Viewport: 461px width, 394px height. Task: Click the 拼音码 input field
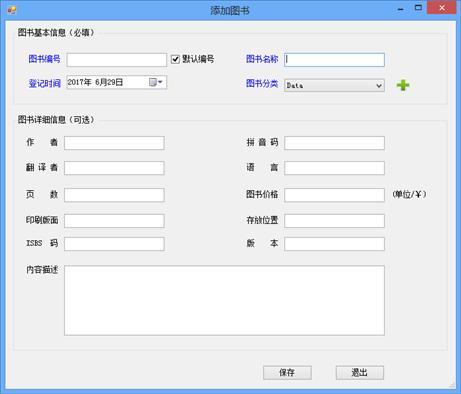[x=334, y=143]
